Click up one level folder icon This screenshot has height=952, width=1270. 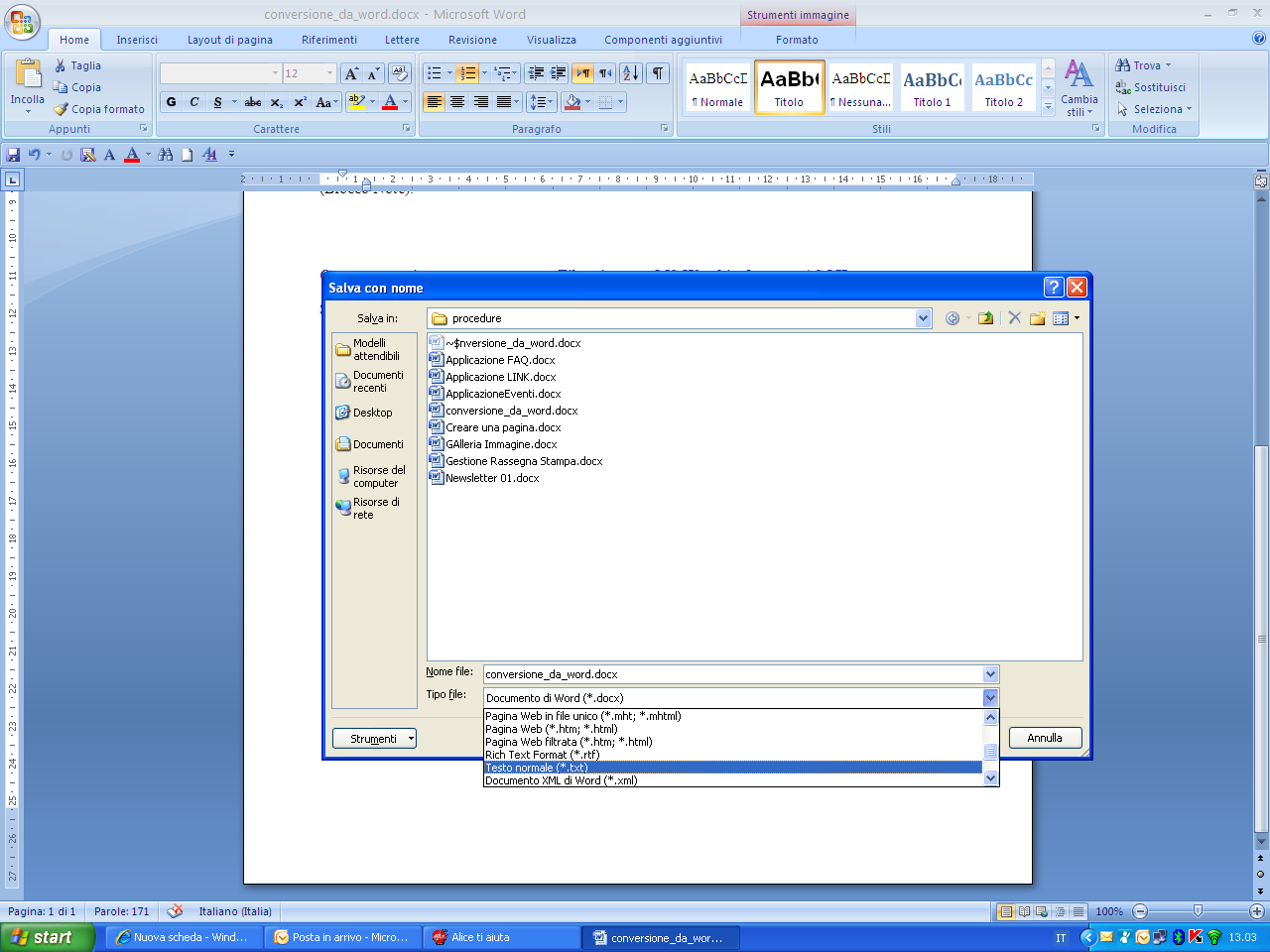(x=985, y=318)
